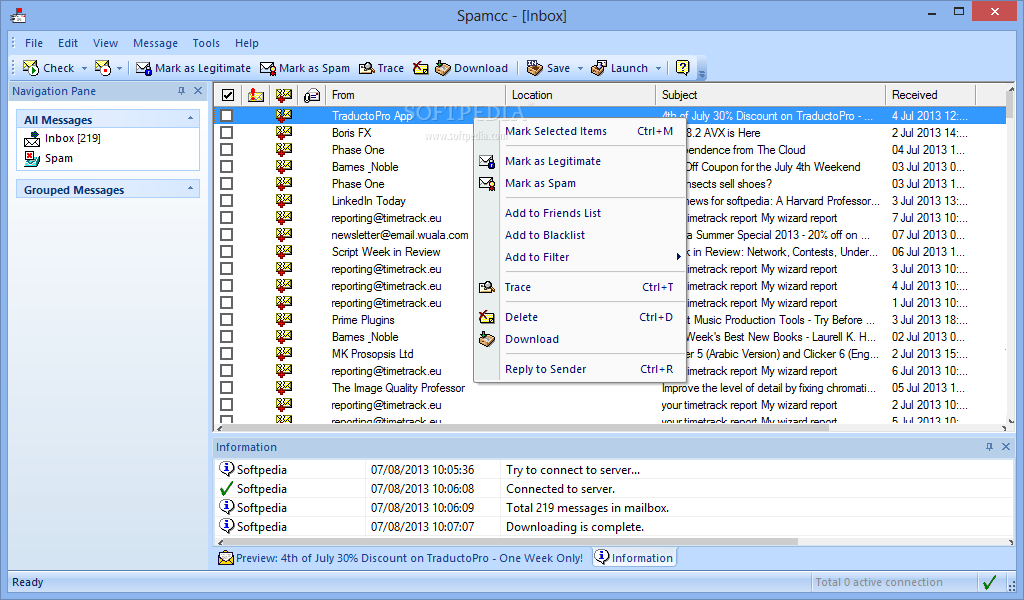Image resolution: width=1024 pixels, height=600 pixels.
Task: Sort messages by Location column
Action: (581, 95)
